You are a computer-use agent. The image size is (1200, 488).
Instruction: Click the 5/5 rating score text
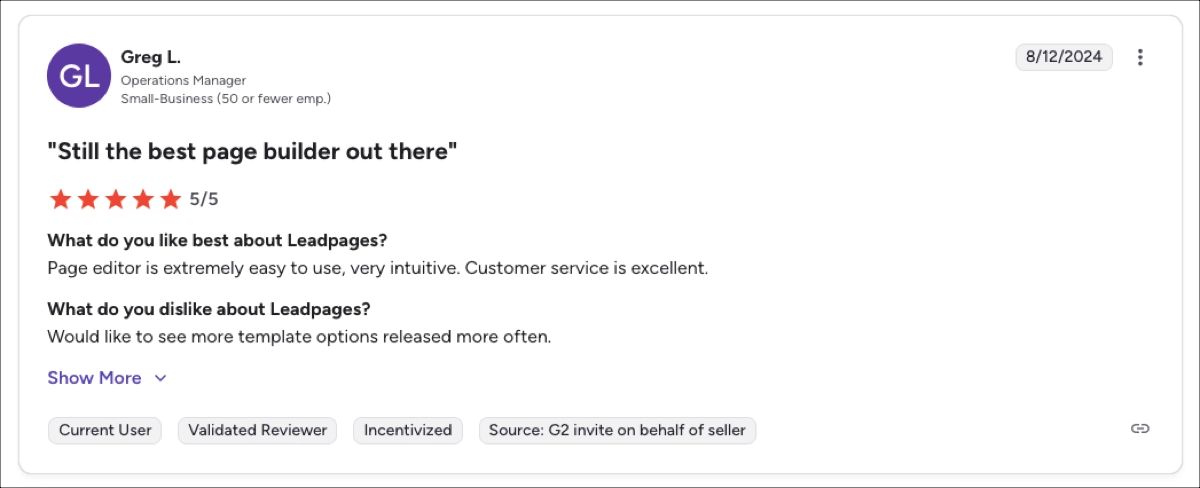pos(204,199)
